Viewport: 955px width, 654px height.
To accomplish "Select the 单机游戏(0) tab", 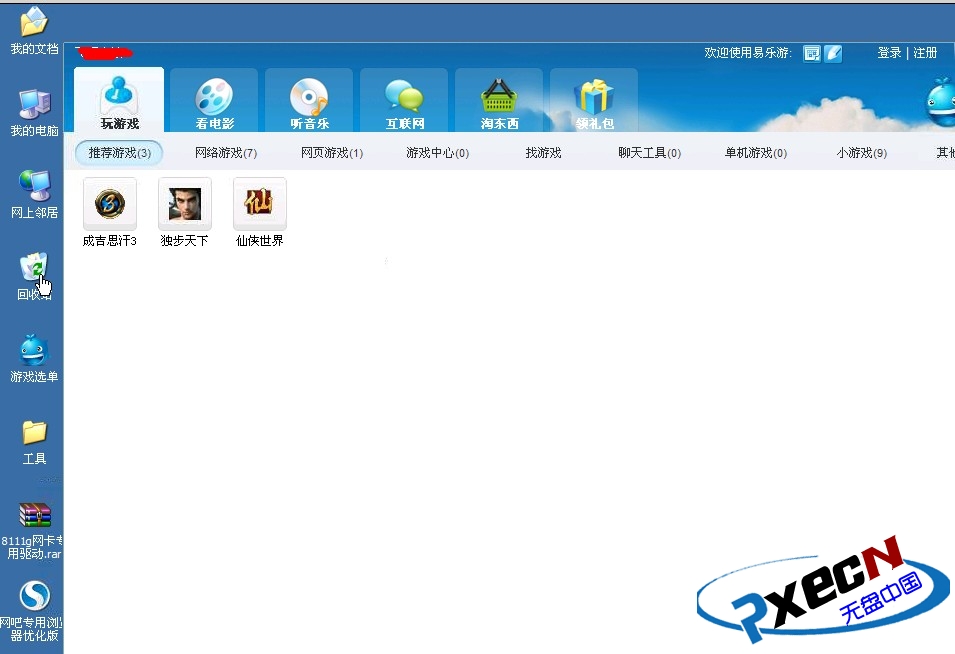I will tap(755, 152).
